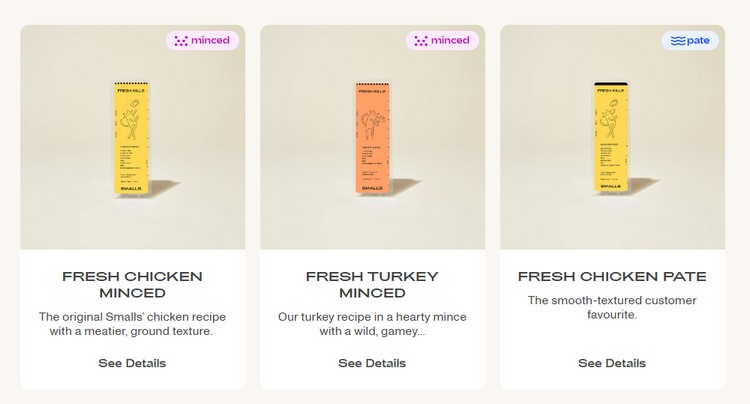The image size is (750, 404).
Task: Click the Fresh Chicken Pate heading
Action: [x=612, y=276]
